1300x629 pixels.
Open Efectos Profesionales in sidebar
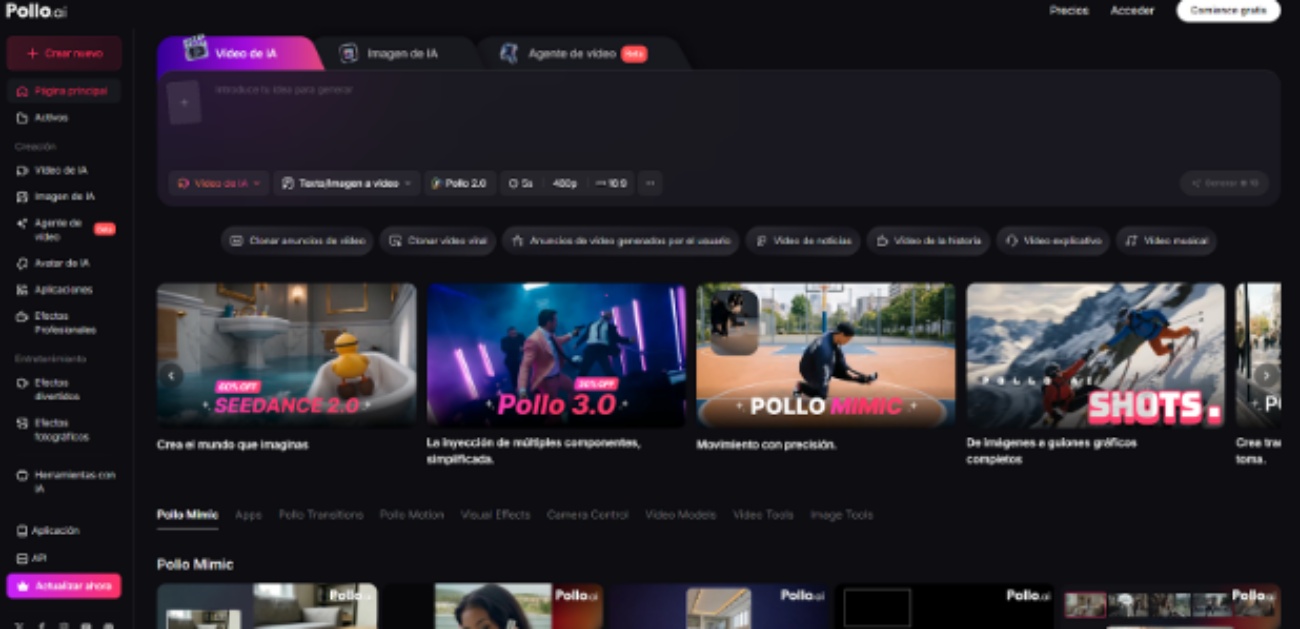[64, 323]
